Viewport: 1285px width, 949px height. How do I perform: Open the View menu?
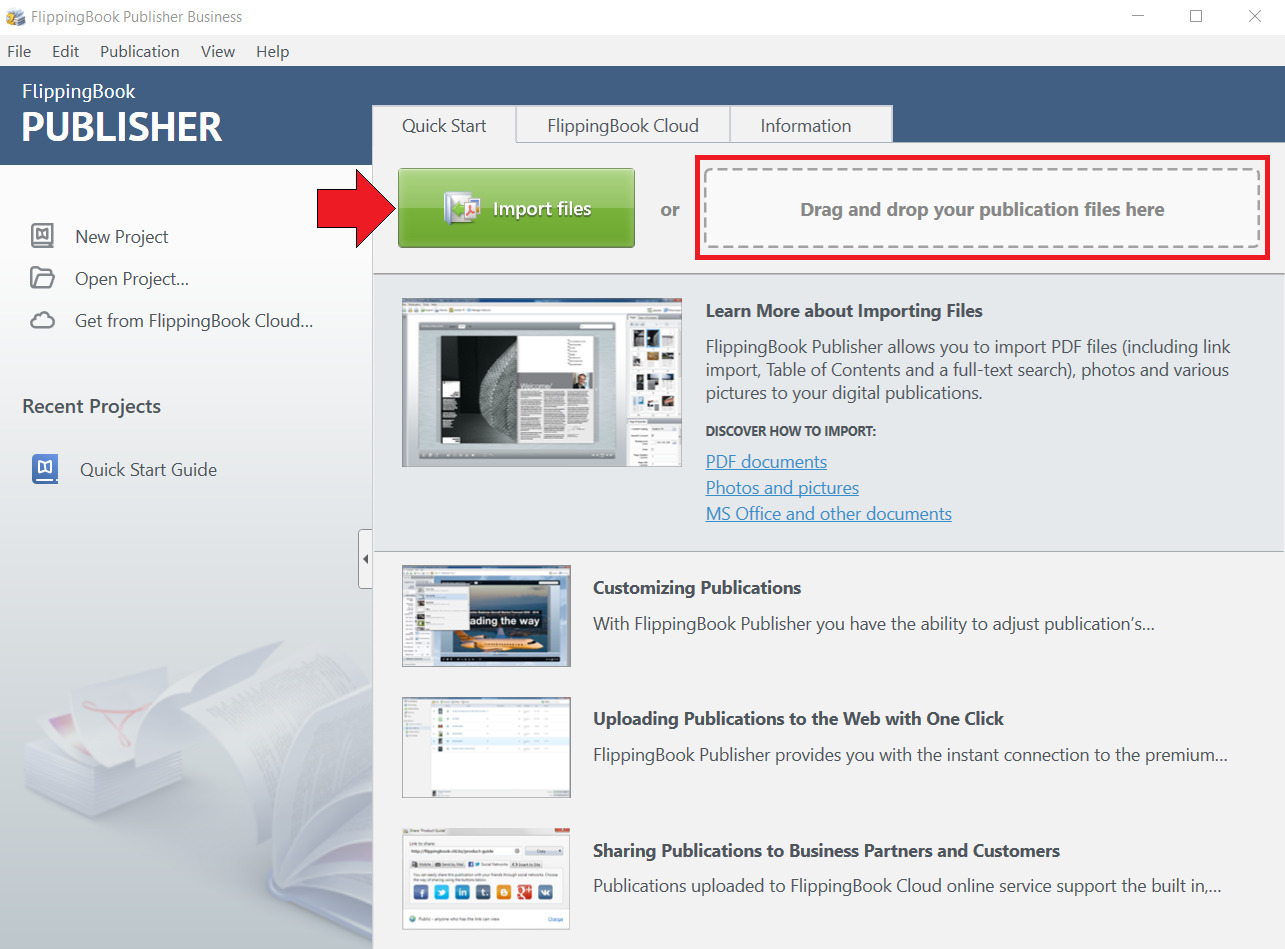pos(218,51)
